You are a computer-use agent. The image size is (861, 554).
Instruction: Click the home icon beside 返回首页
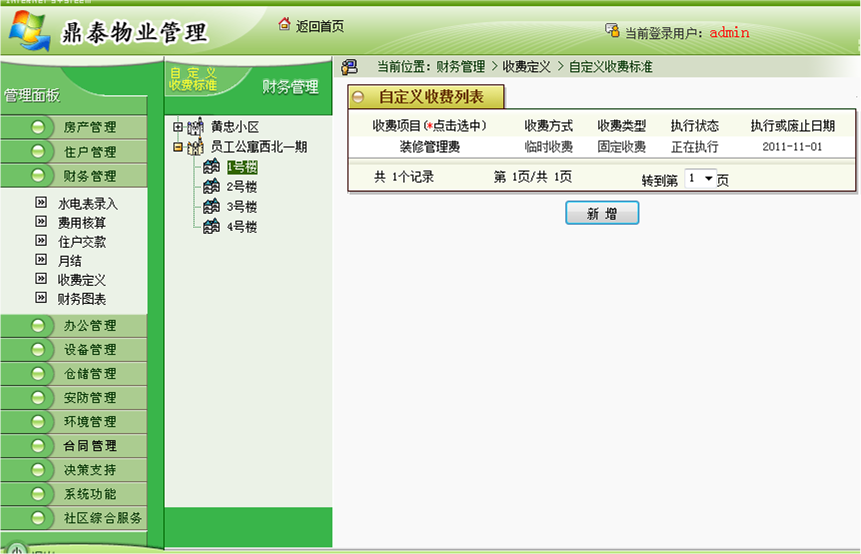284,24
